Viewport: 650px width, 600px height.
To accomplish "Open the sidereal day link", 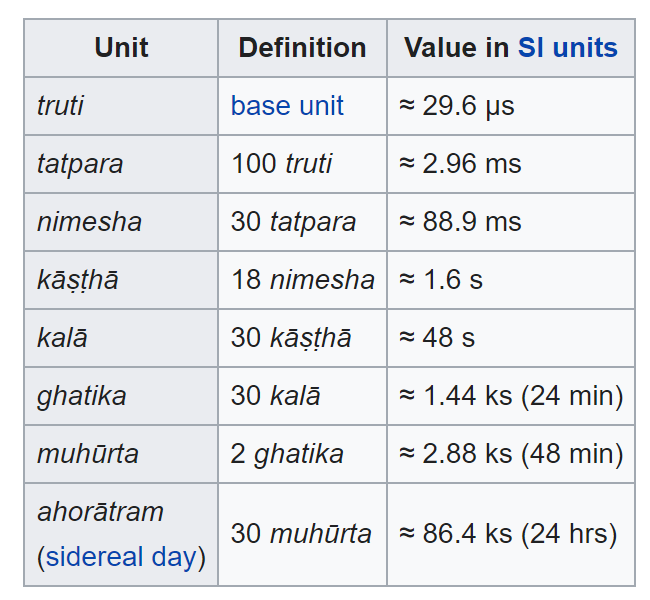I will point(121,556).
